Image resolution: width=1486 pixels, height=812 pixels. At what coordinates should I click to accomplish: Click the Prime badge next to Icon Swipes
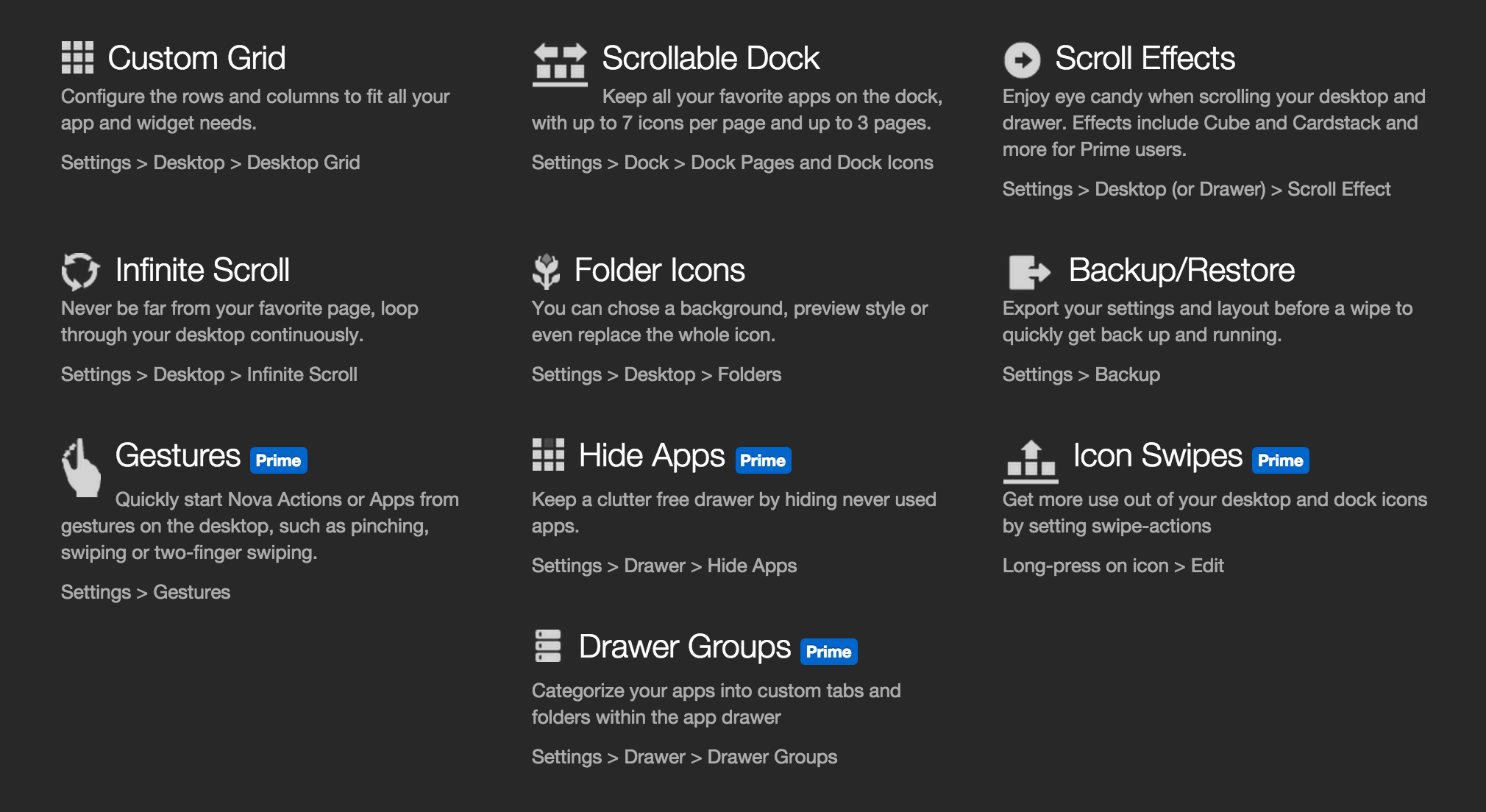tap(1280, 460)
